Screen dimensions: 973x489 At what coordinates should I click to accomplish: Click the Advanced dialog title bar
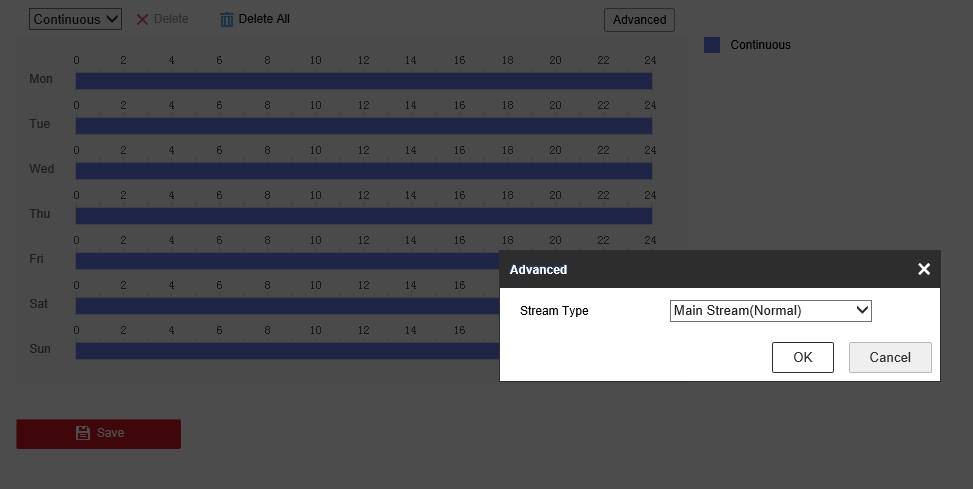(x=700, y=269)
